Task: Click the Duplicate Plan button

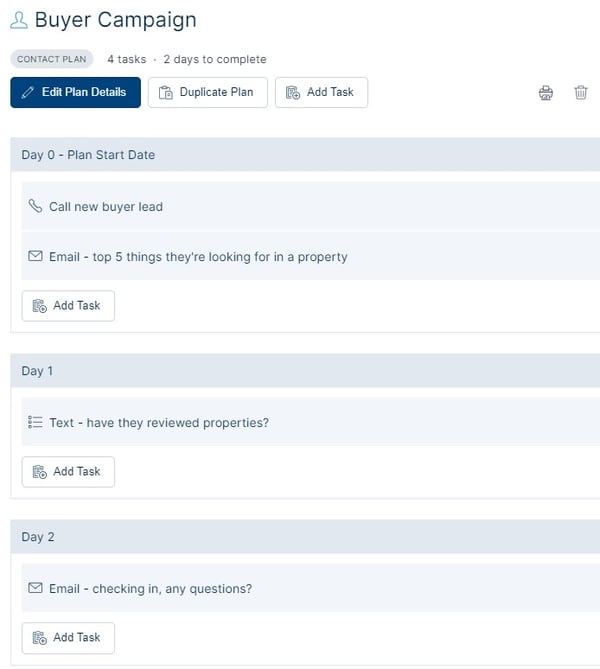Action: (208, 92)
